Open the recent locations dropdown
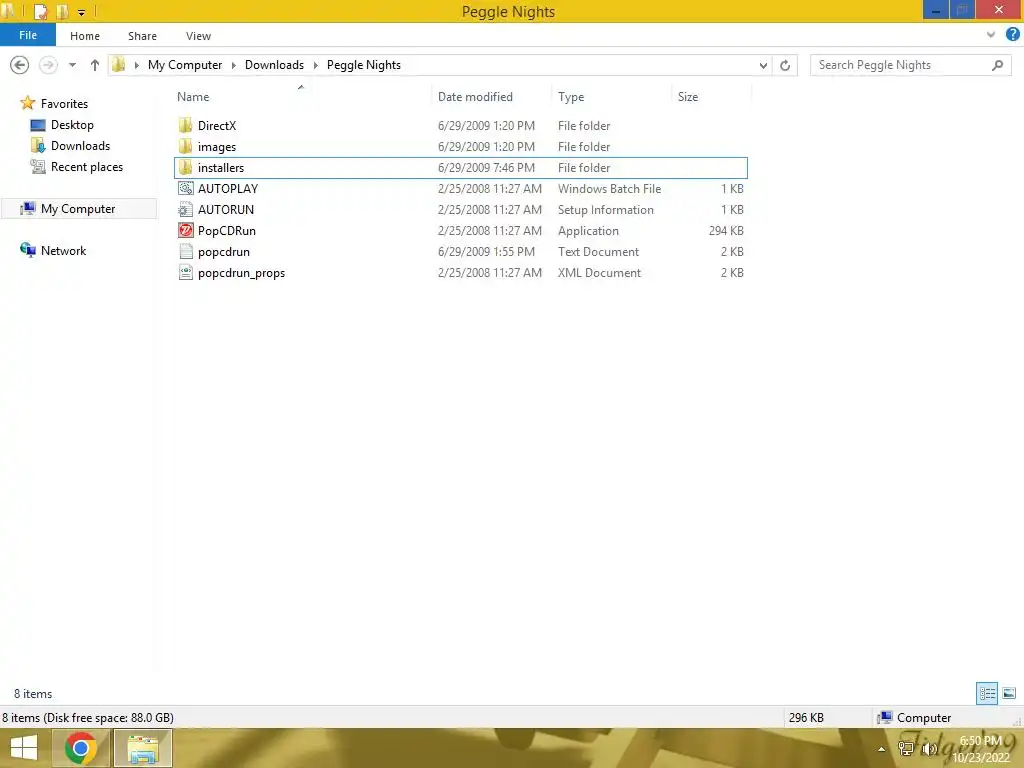Viewport: 1024px width, 768px height. (x=72, y=65)
